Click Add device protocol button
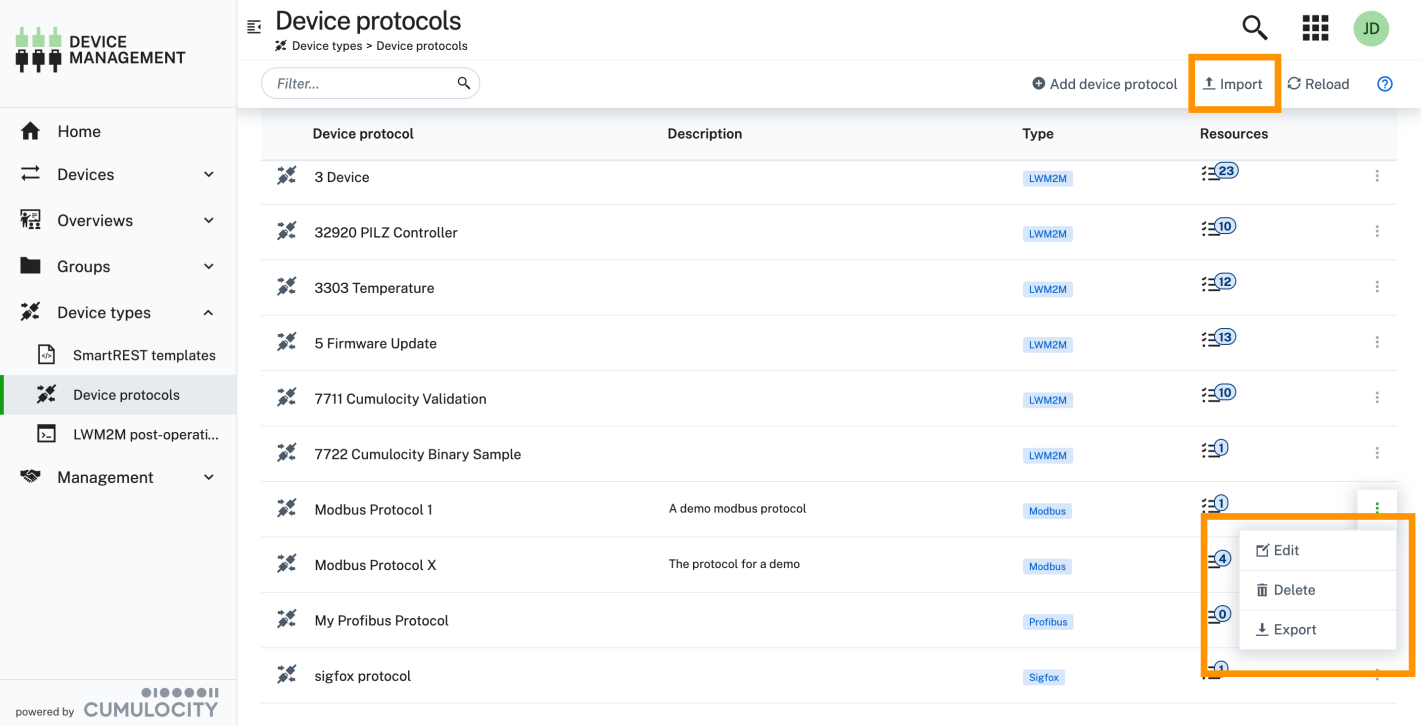 point(1104,84)
